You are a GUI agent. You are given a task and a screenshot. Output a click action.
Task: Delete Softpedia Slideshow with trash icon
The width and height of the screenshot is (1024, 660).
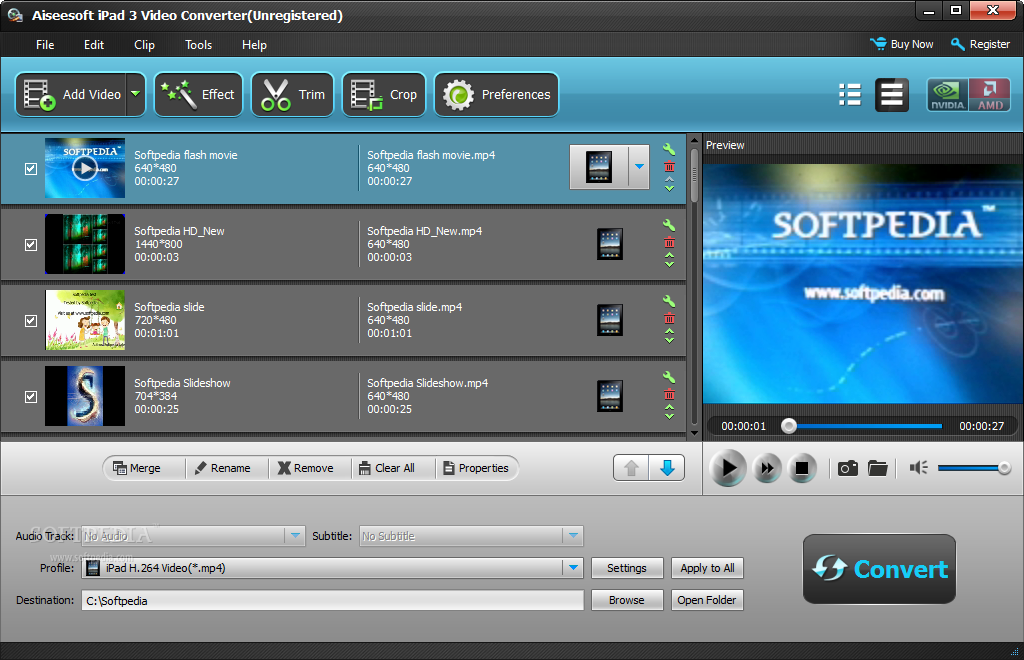pos(669,394)
